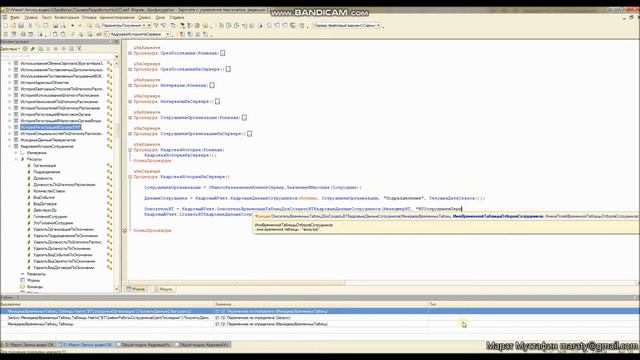The height and width of the screenshot is (360, 640).
Task: Open the Администрирование menu
Action: coord(117,18)
